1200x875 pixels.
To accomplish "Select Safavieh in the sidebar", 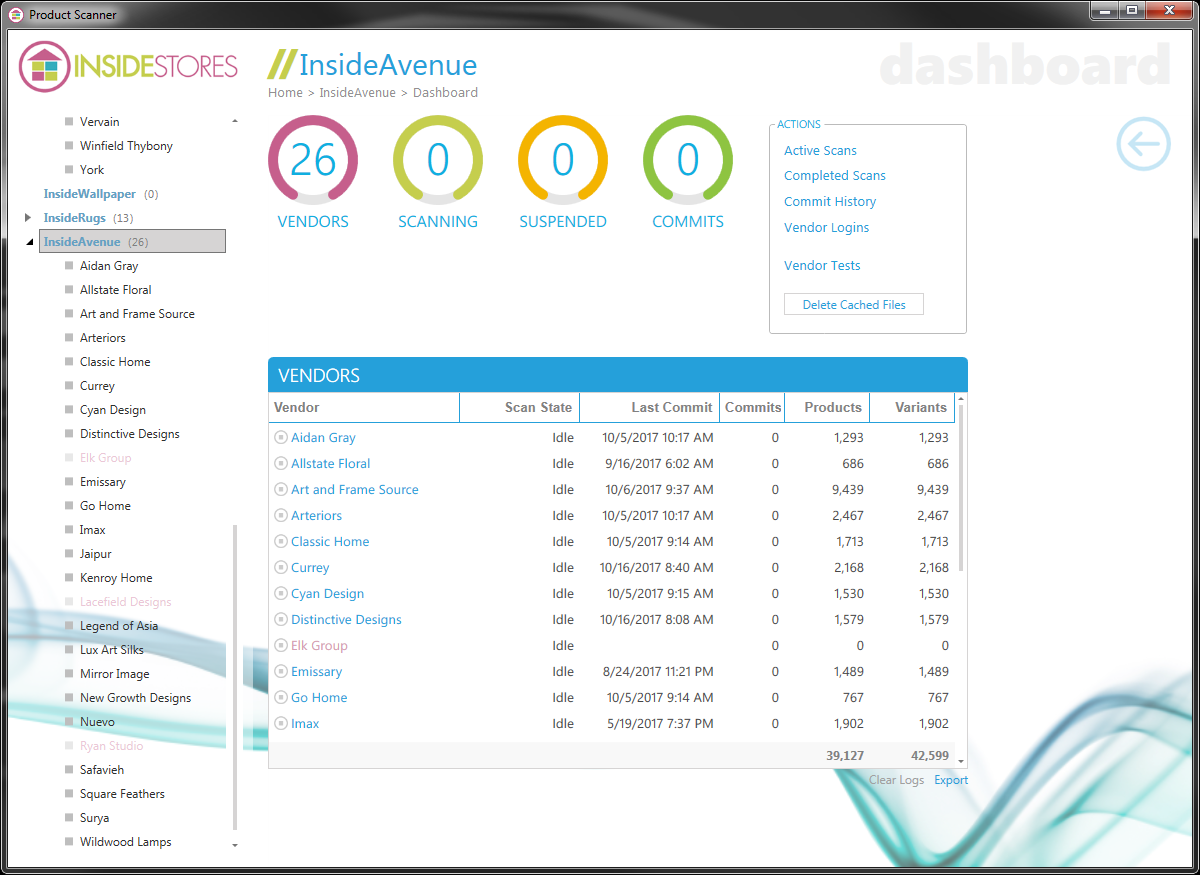I will tap(102, 770).
